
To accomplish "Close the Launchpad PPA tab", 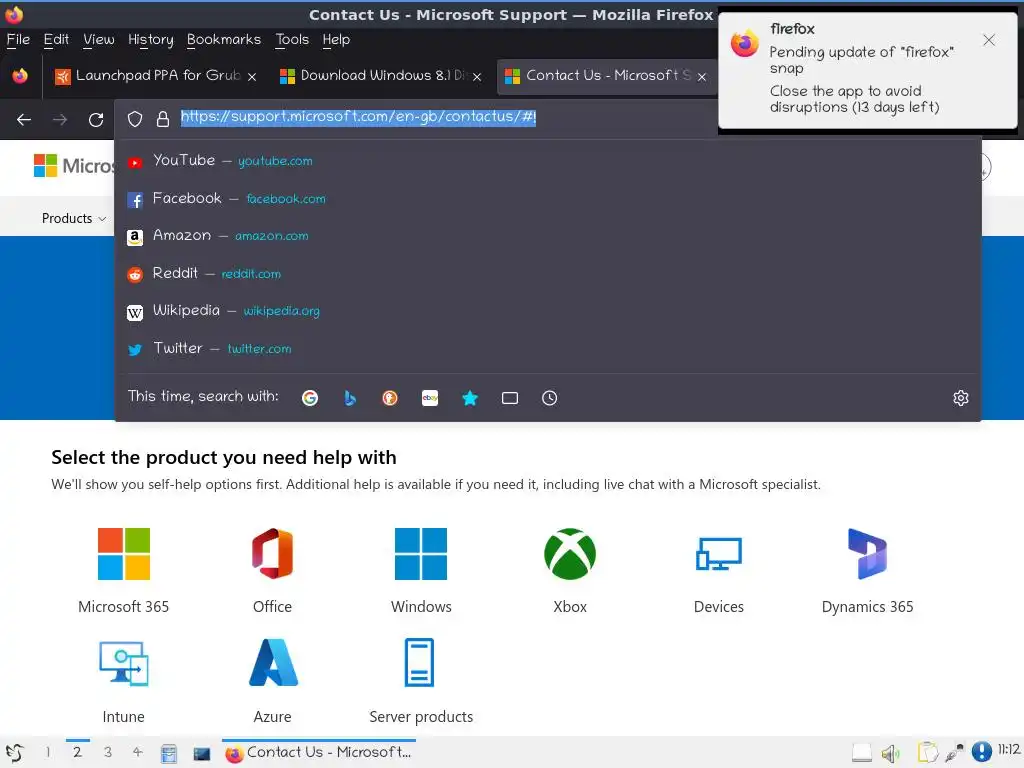I will (x=252, y=77).
